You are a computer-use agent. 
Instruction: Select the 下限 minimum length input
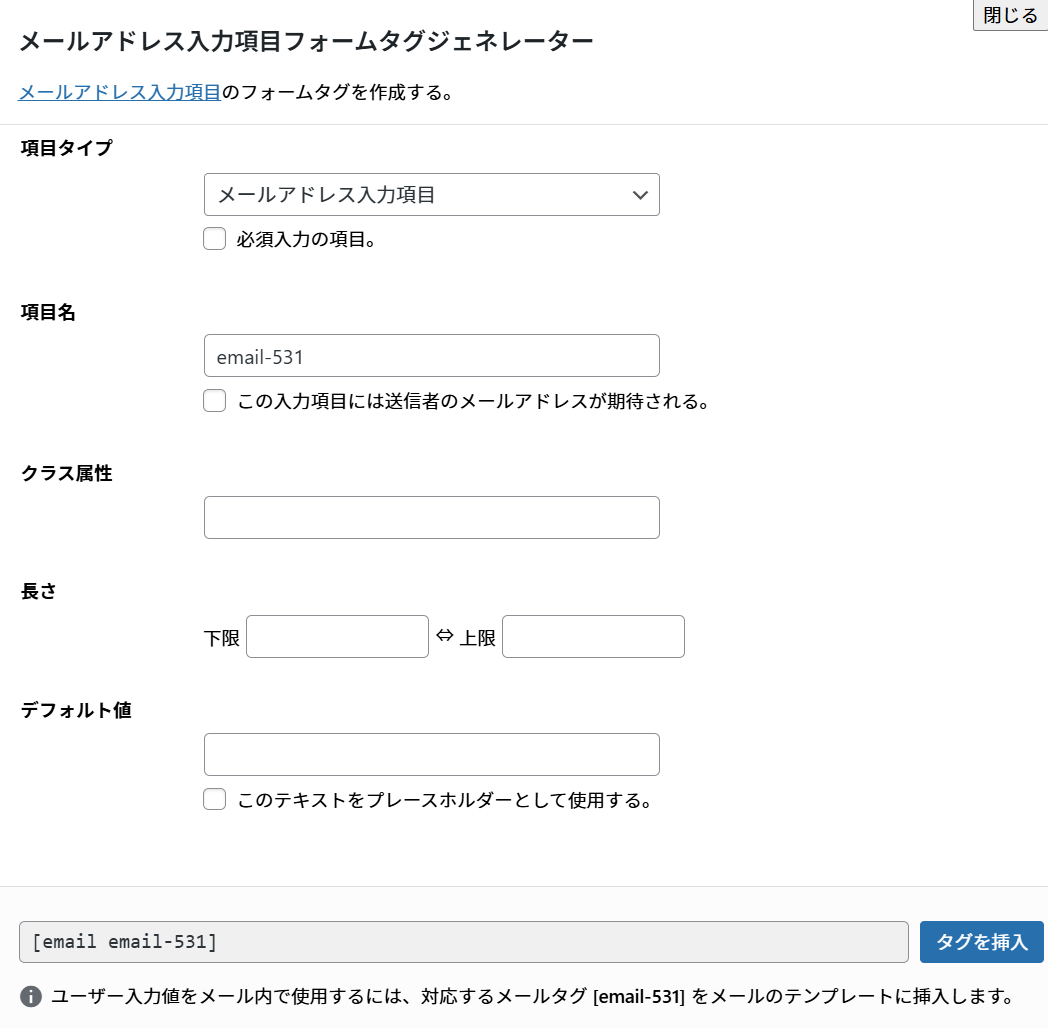[337, 637]
